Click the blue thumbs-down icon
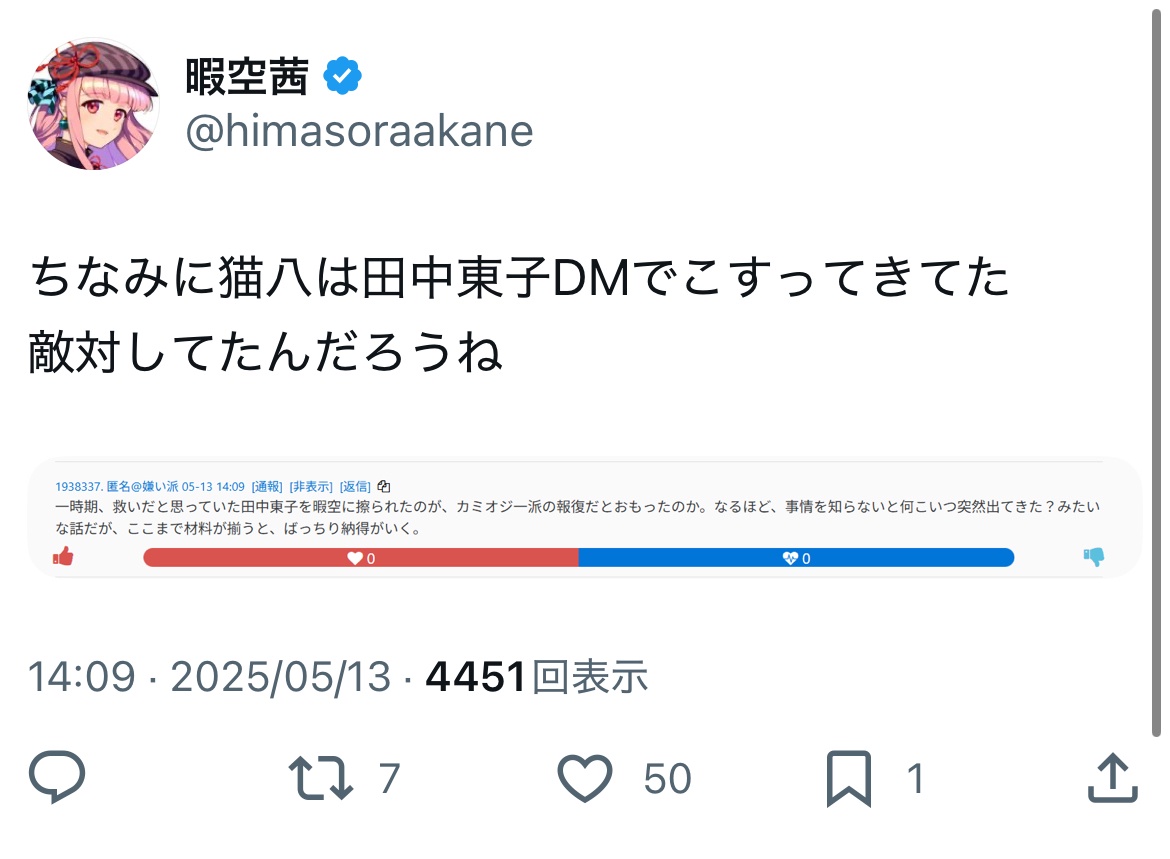 [x=1094, y=557]
